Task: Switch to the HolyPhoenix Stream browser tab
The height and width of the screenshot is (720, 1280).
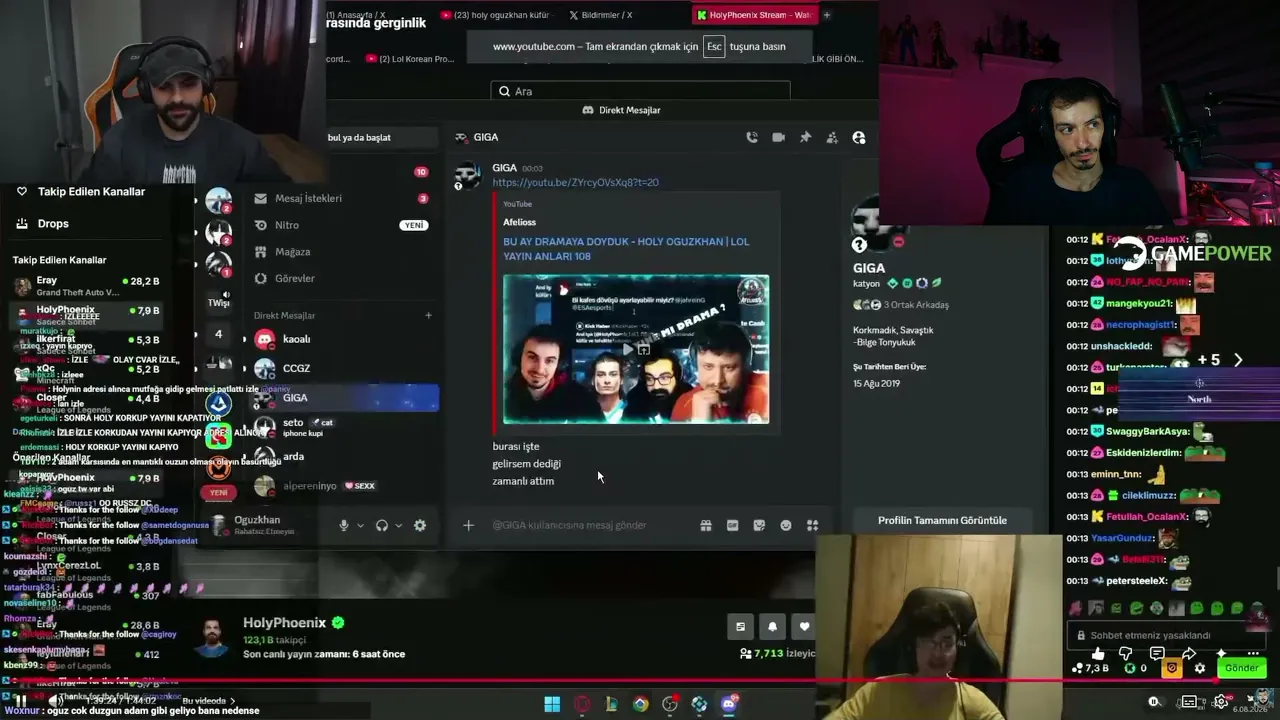Action: click(x=755, y=15)
